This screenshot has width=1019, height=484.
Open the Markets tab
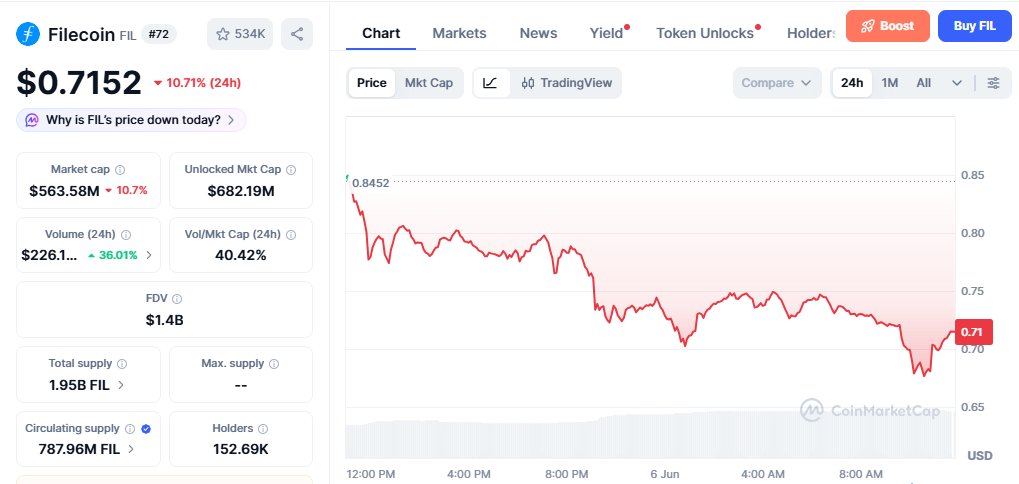459,33
